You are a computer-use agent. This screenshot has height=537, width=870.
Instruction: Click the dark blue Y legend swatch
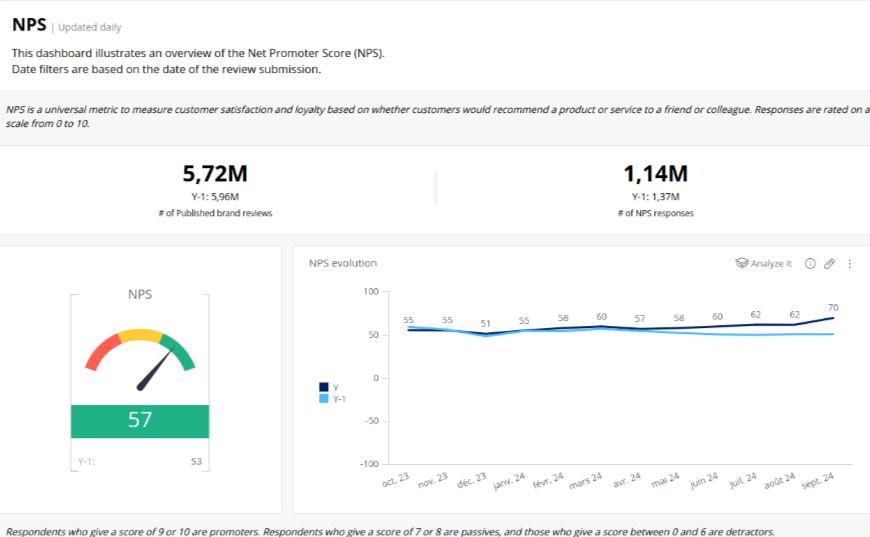tap(324, 387)
